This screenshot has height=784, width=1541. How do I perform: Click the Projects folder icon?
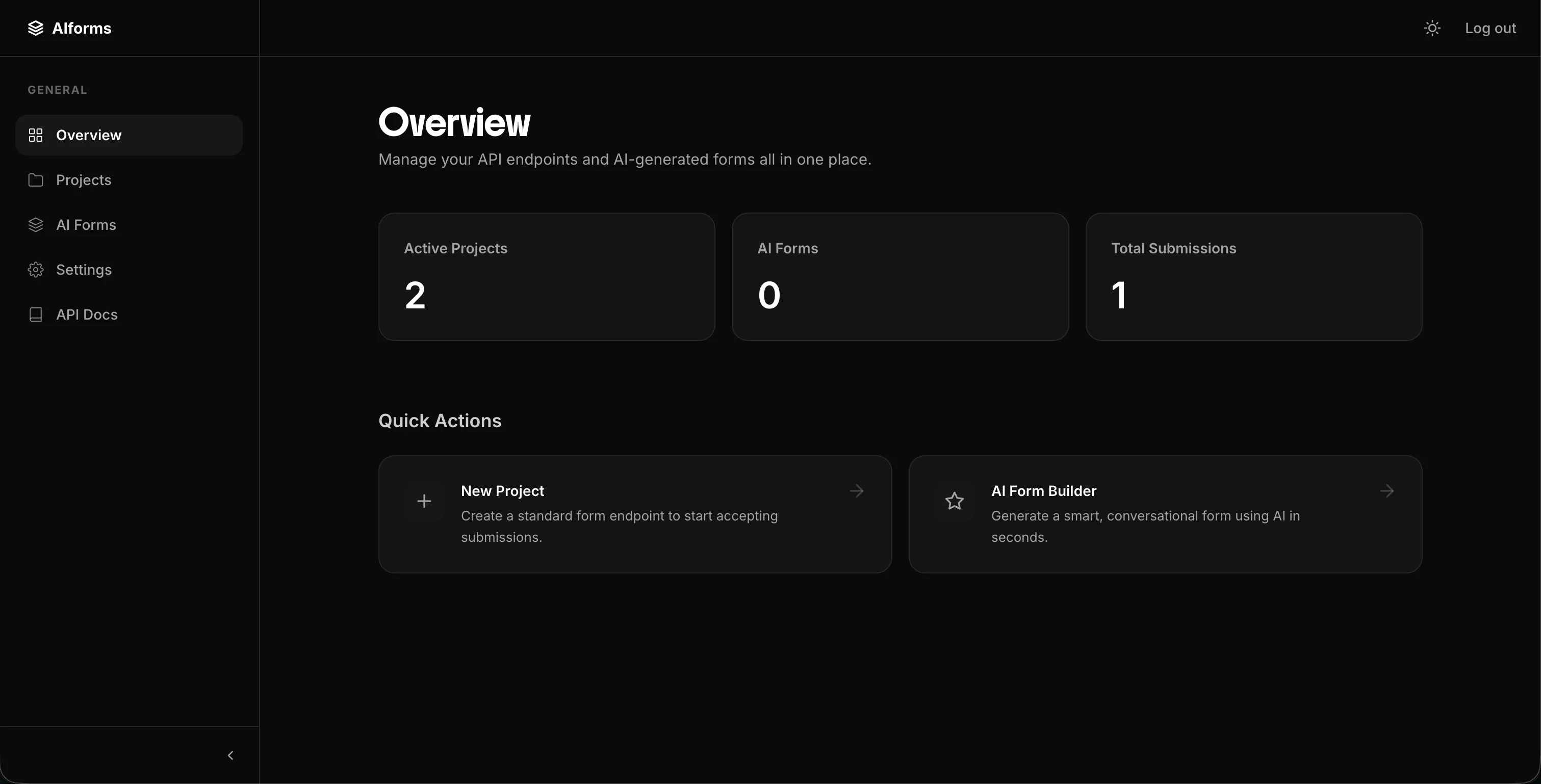click(36, 180)
